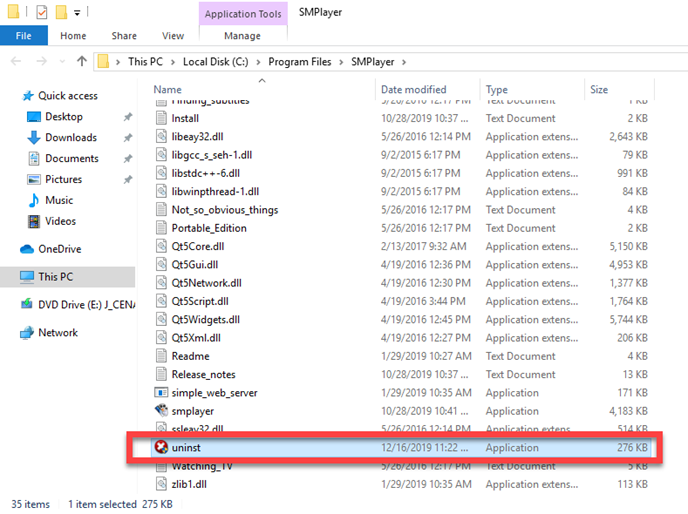Unpin Desktop using its pin icon
Image resolution: width=688 pixels, height=514 pixels.
tap(128, 117)
